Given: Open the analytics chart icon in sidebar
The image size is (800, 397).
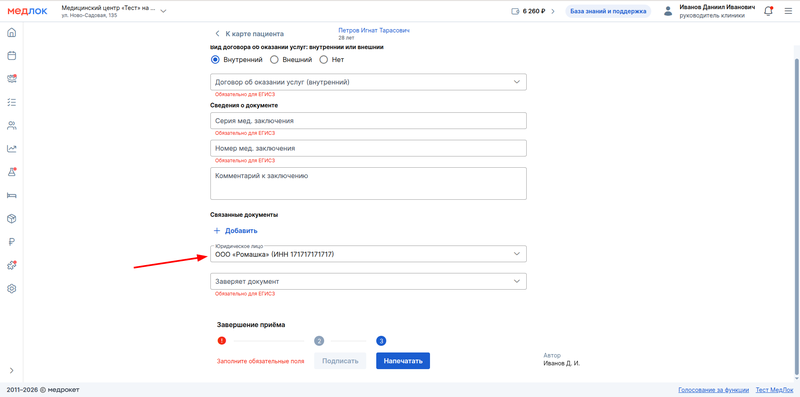Looking at the screenshot, I should click(12, 148).
